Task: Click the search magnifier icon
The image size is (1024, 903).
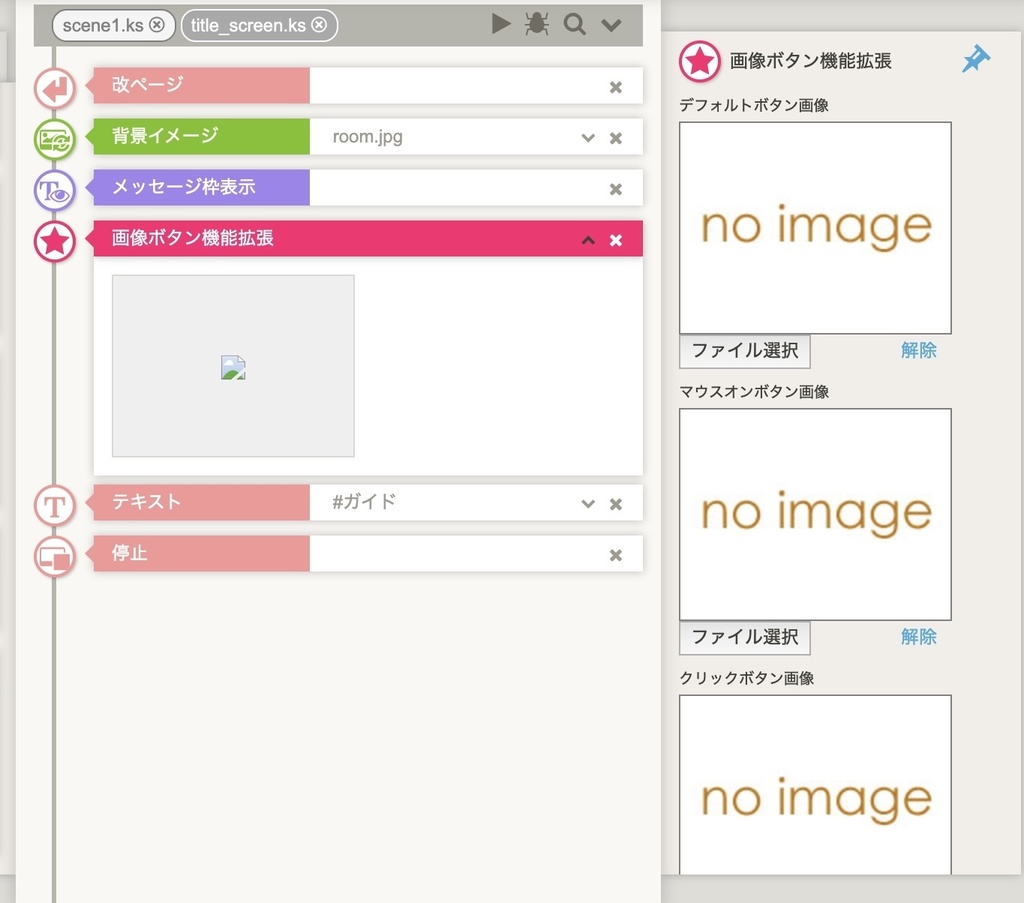Action: tap(574, 24)
